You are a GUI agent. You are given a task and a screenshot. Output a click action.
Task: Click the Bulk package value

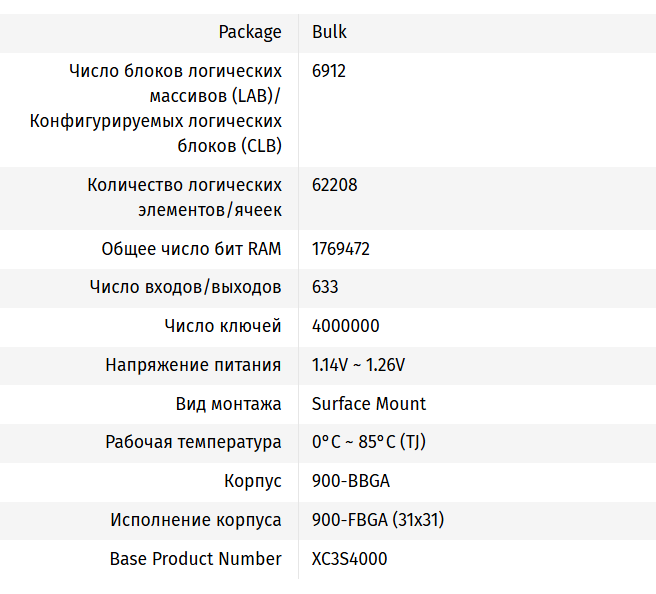[329, 32]
